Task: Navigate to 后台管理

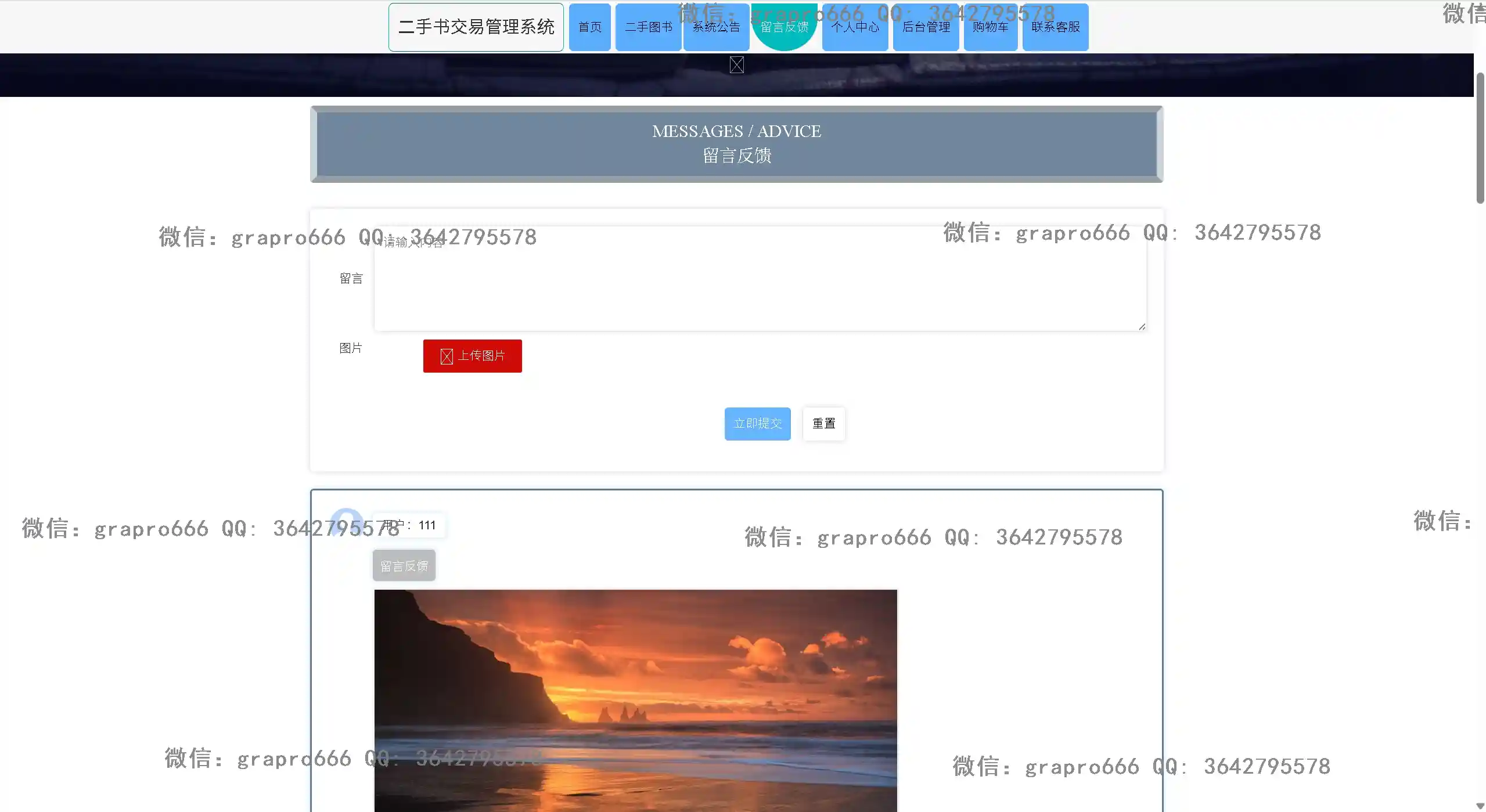Action: 926,27
